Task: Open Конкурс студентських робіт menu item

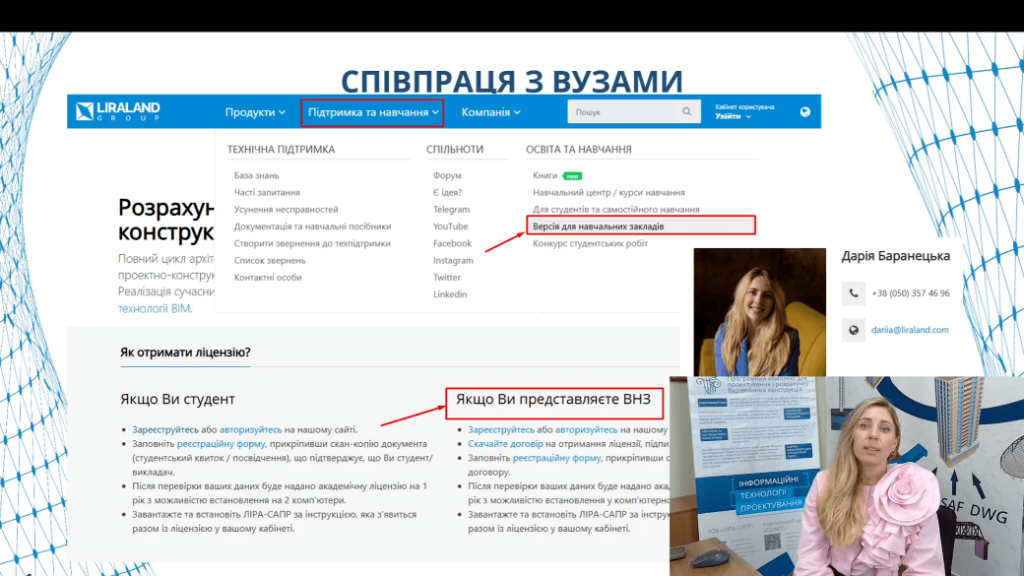Action: [590, 244]
